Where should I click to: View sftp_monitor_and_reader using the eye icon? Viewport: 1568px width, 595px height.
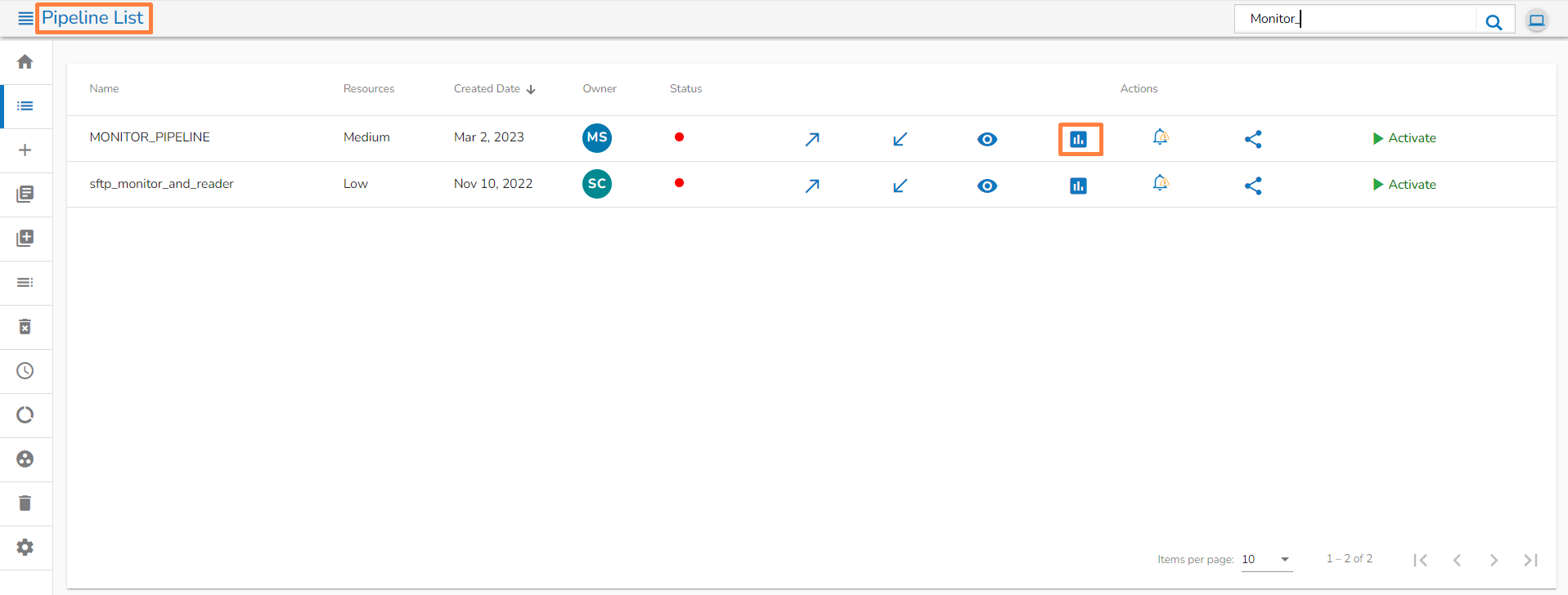[987, 186]
